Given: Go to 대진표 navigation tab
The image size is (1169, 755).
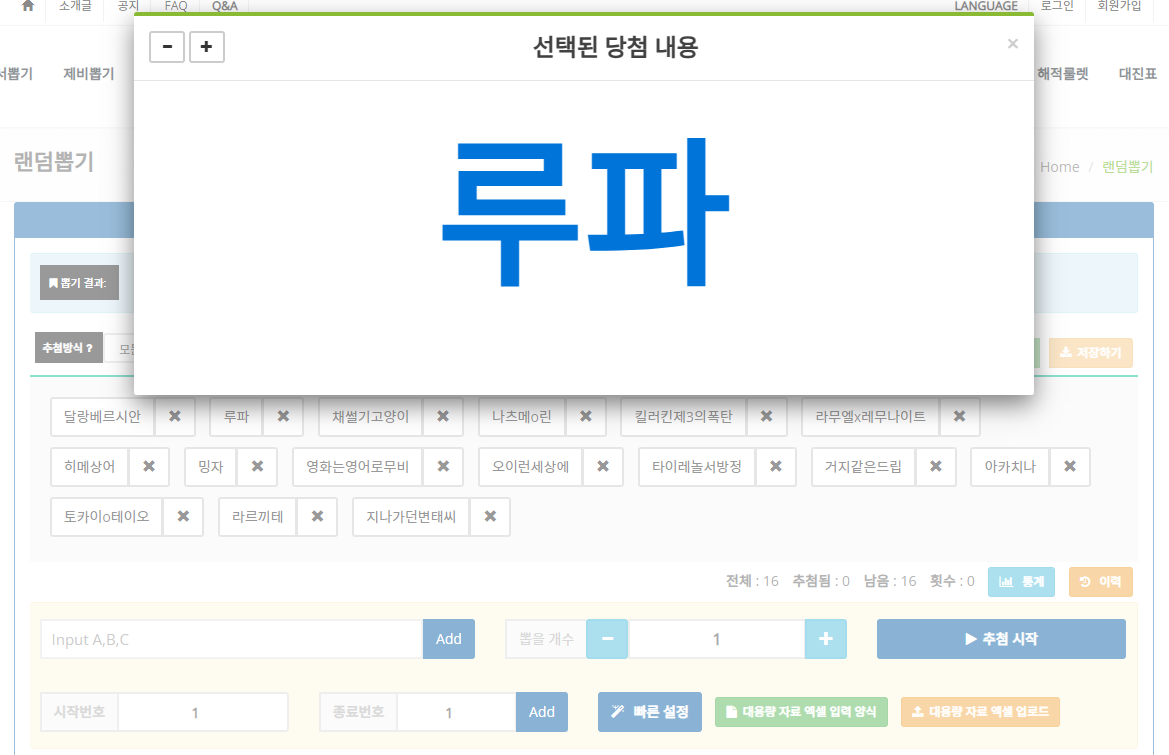Looking at the screenshot, I should tap(1138, 74).
